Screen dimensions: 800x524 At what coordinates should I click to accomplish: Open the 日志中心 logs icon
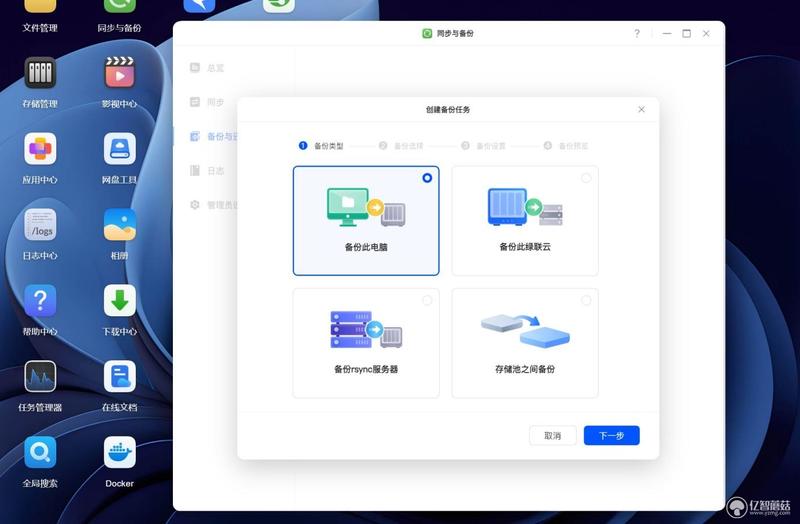40,224
